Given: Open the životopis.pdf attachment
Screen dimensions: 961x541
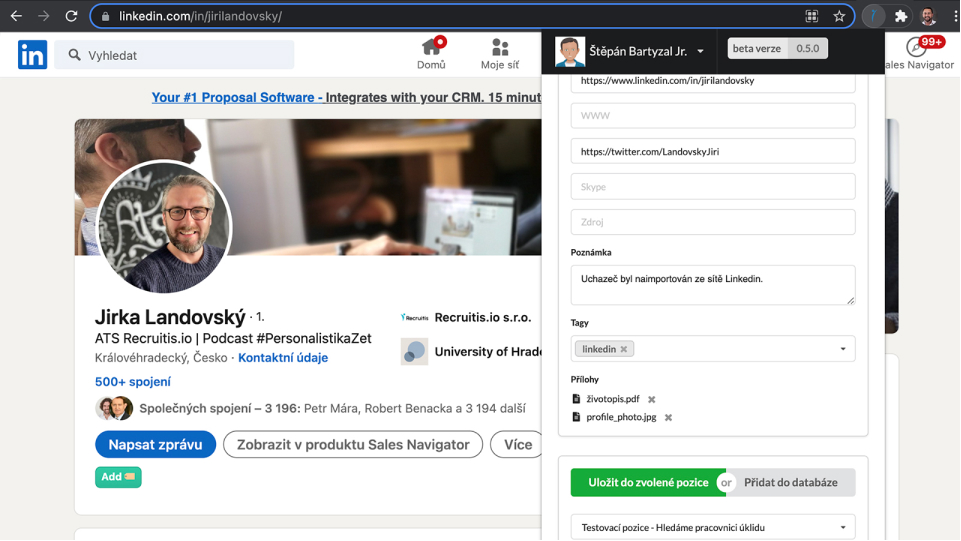Looking at the screenshot, I should tap(612, 399).
